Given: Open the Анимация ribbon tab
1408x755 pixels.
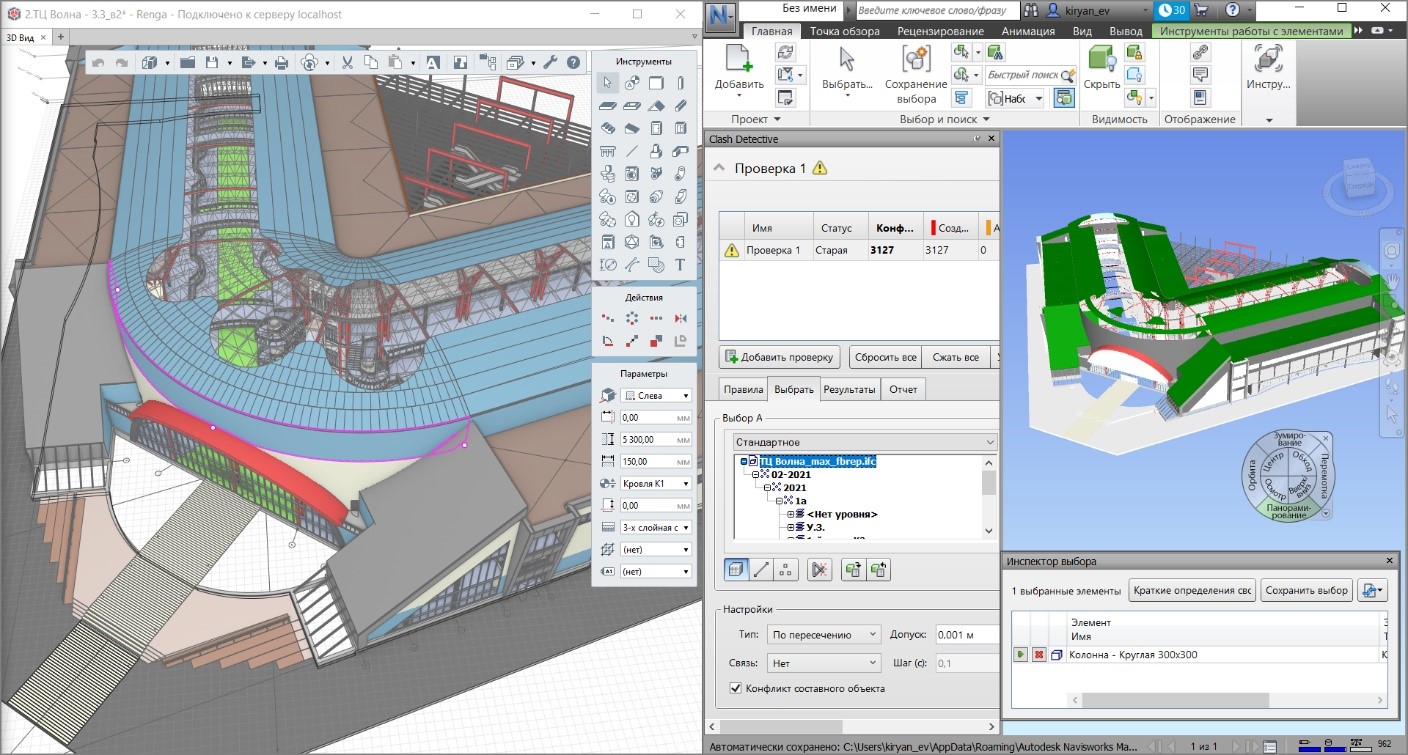Looking at the screenshot, I should tap(1028, 31).
